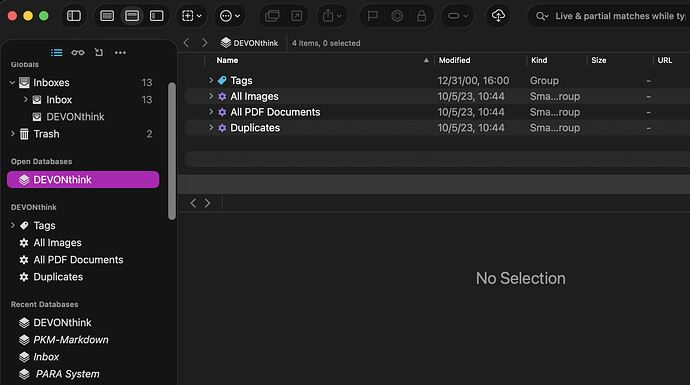Switch to the widescreen split view layout
Screen dimensions: 690x385
132,16
